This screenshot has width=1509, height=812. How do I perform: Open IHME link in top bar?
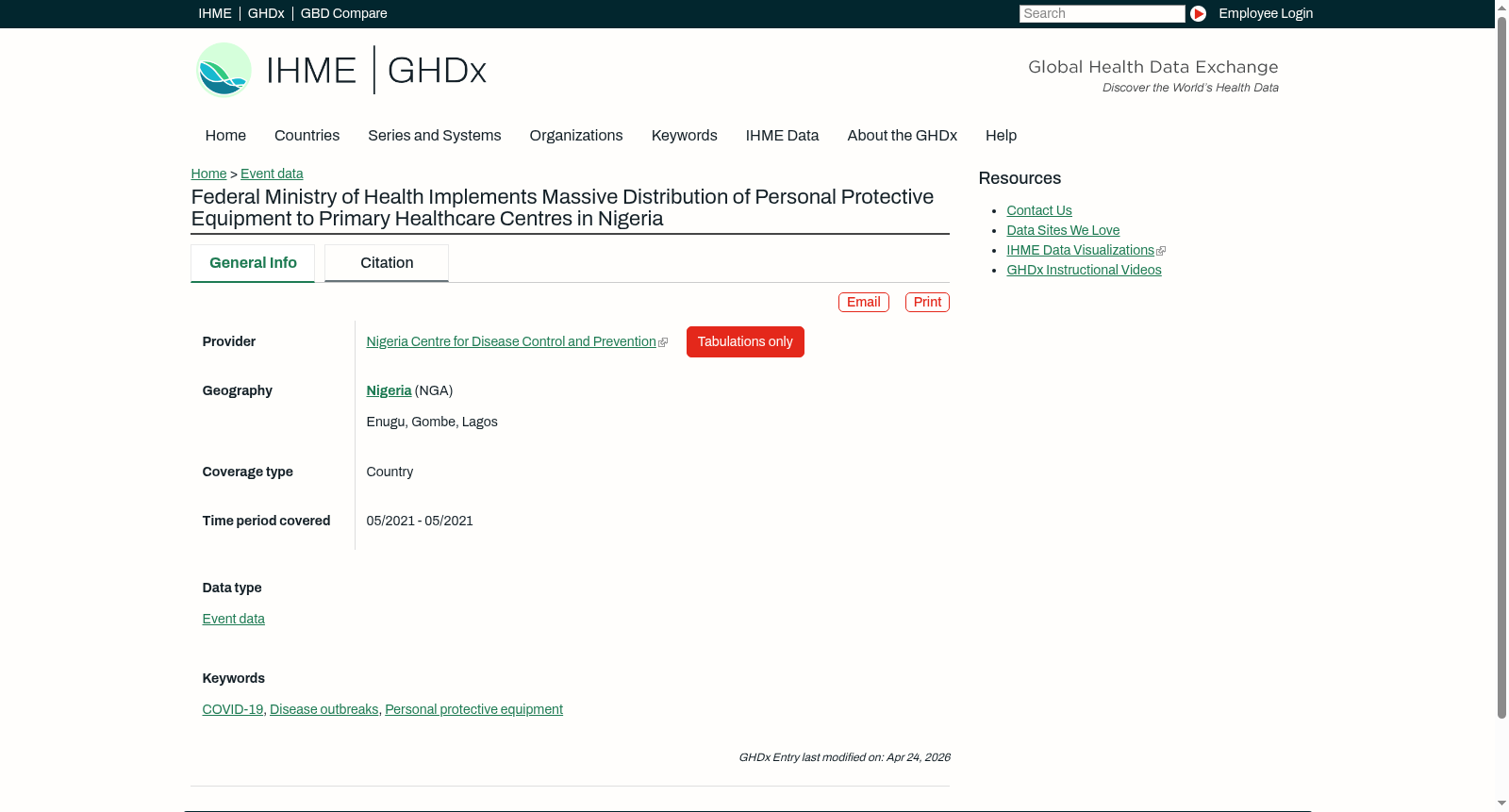tap(215, 13)
